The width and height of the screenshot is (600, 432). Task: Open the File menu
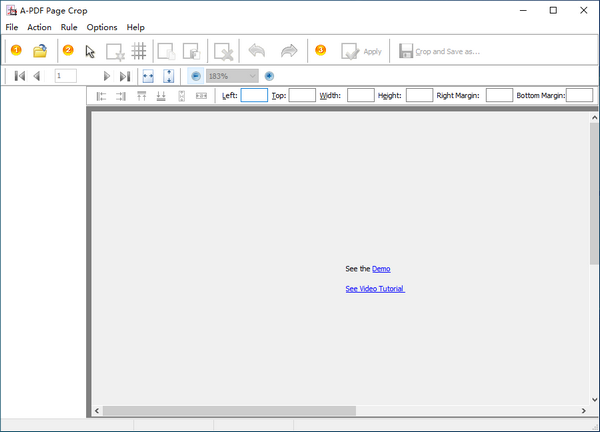[x=12, y=27]
